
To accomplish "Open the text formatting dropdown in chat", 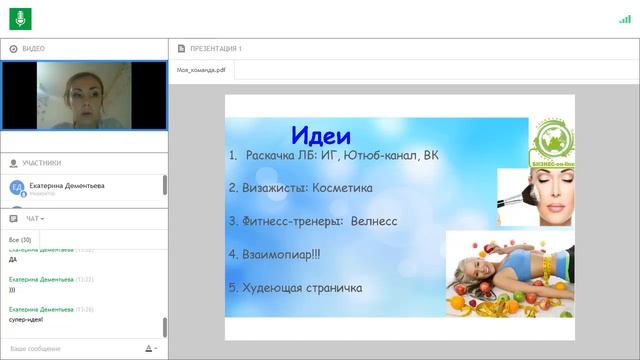I will coord(151,349).
